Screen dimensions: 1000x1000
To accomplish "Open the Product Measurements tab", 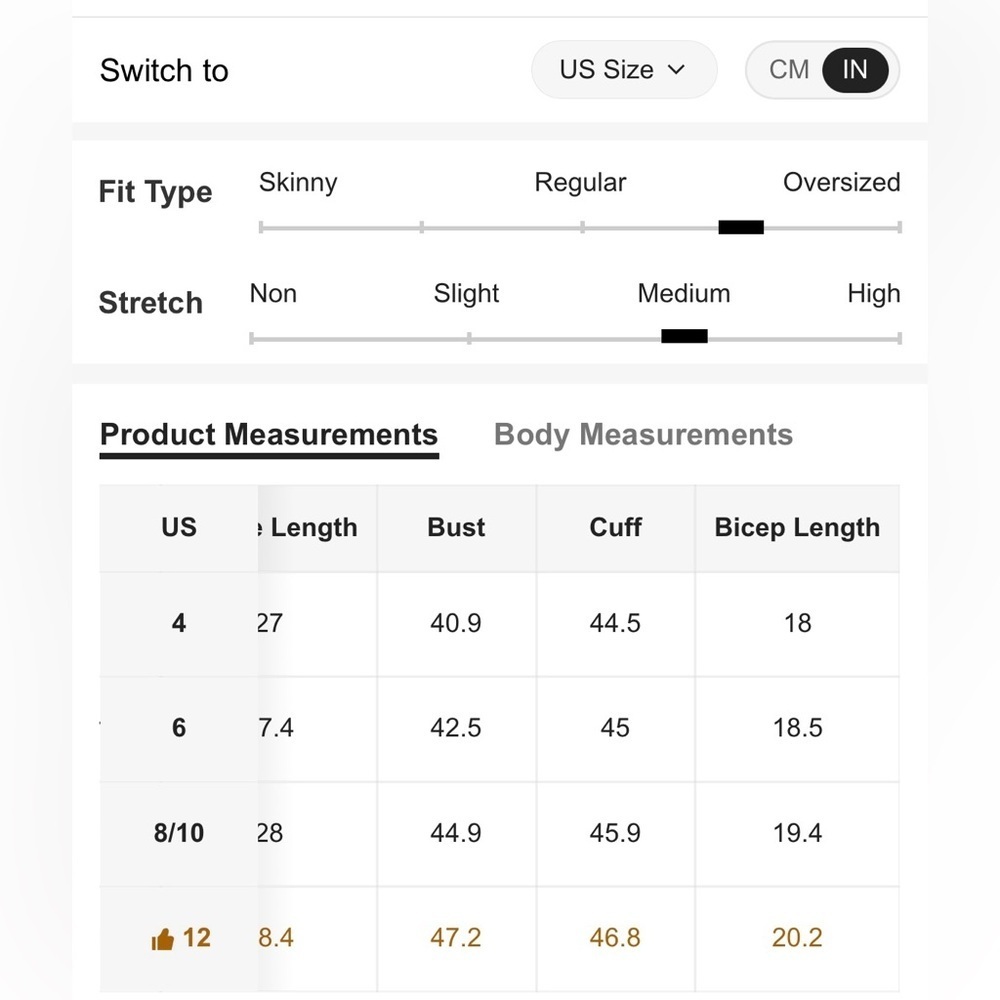I will 269,436.
